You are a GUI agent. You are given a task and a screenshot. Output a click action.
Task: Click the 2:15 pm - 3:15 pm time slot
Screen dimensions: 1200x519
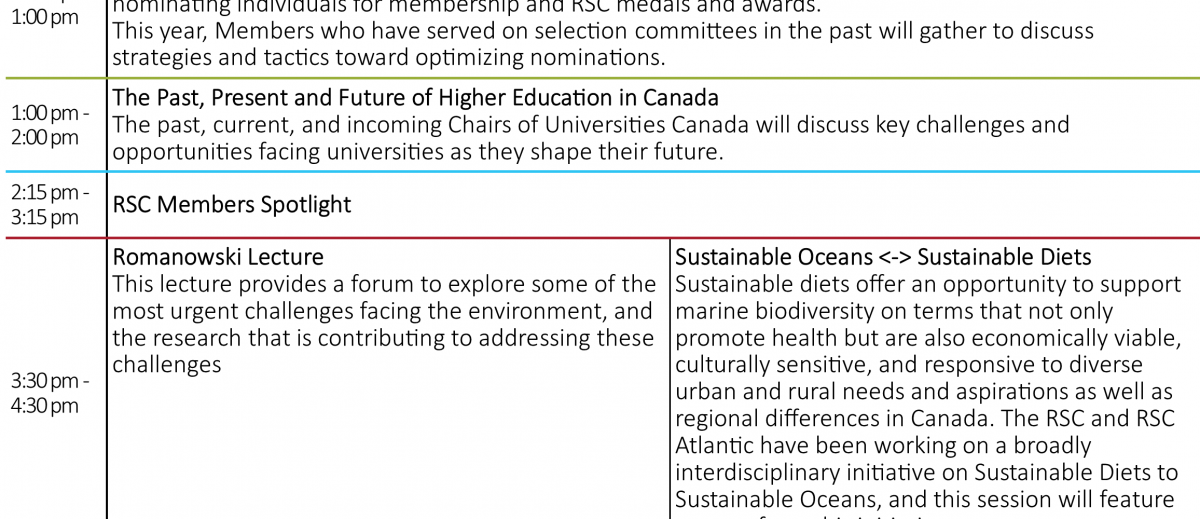click(50, 205)
